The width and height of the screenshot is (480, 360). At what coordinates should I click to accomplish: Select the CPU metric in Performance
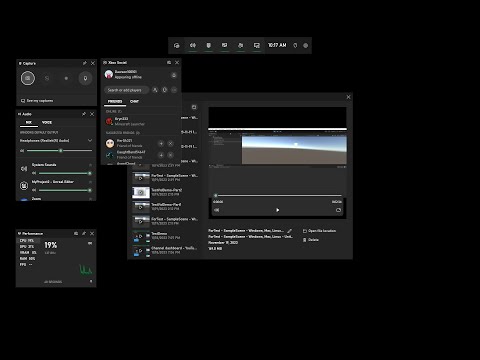28,241
